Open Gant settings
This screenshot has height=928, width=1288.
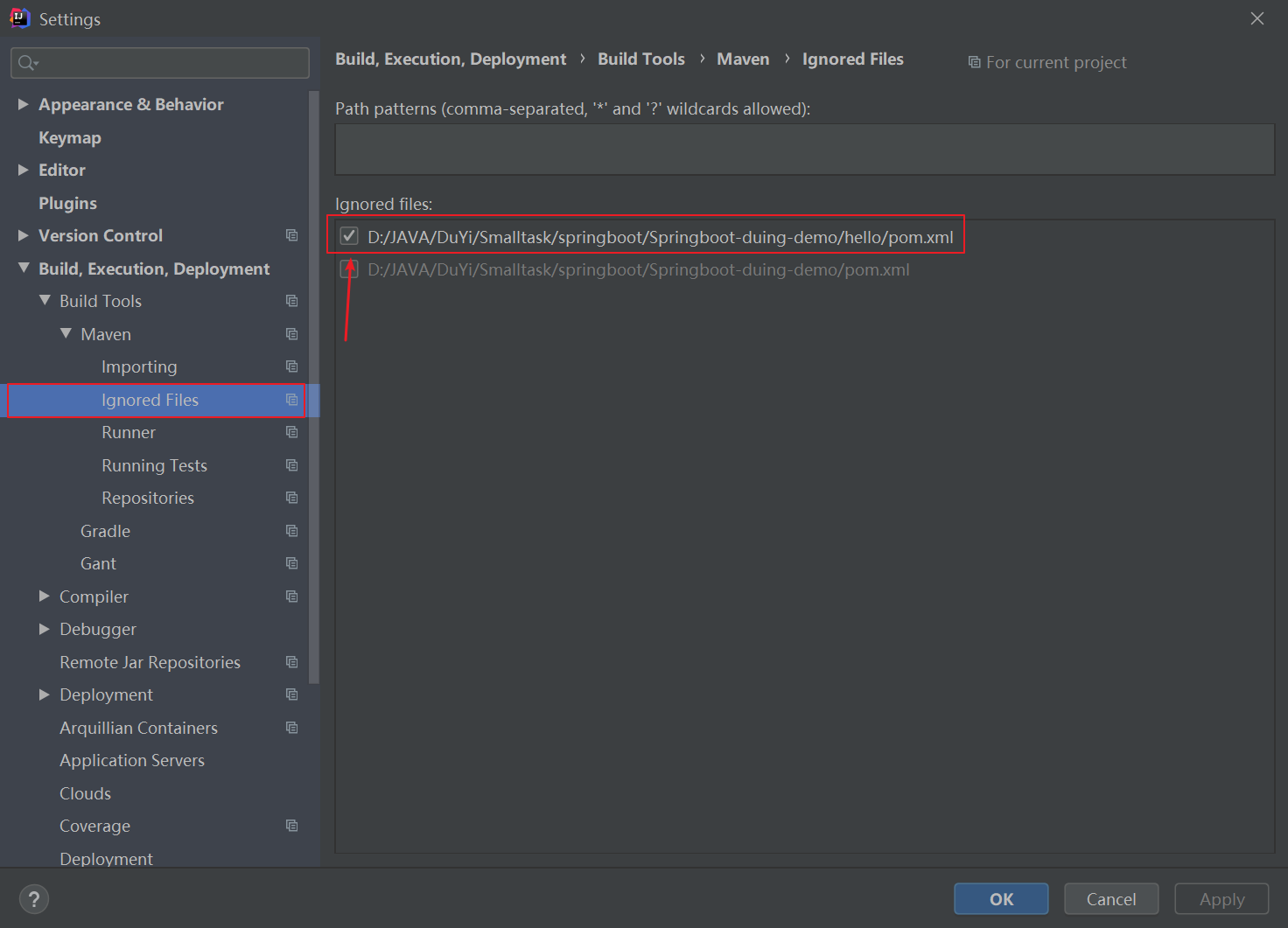click(98, 563)
